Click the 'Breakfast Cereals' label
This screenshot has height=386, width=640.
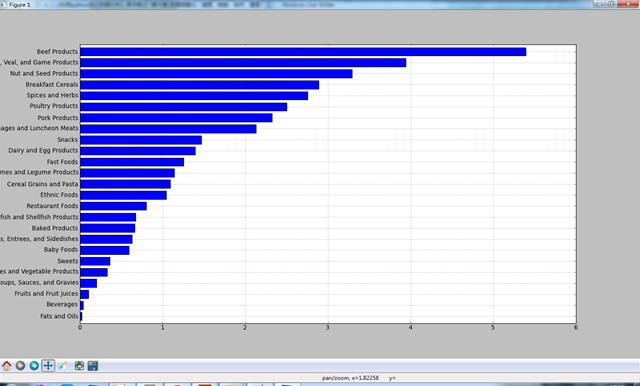pyautogui.click(x=52, y=84)
